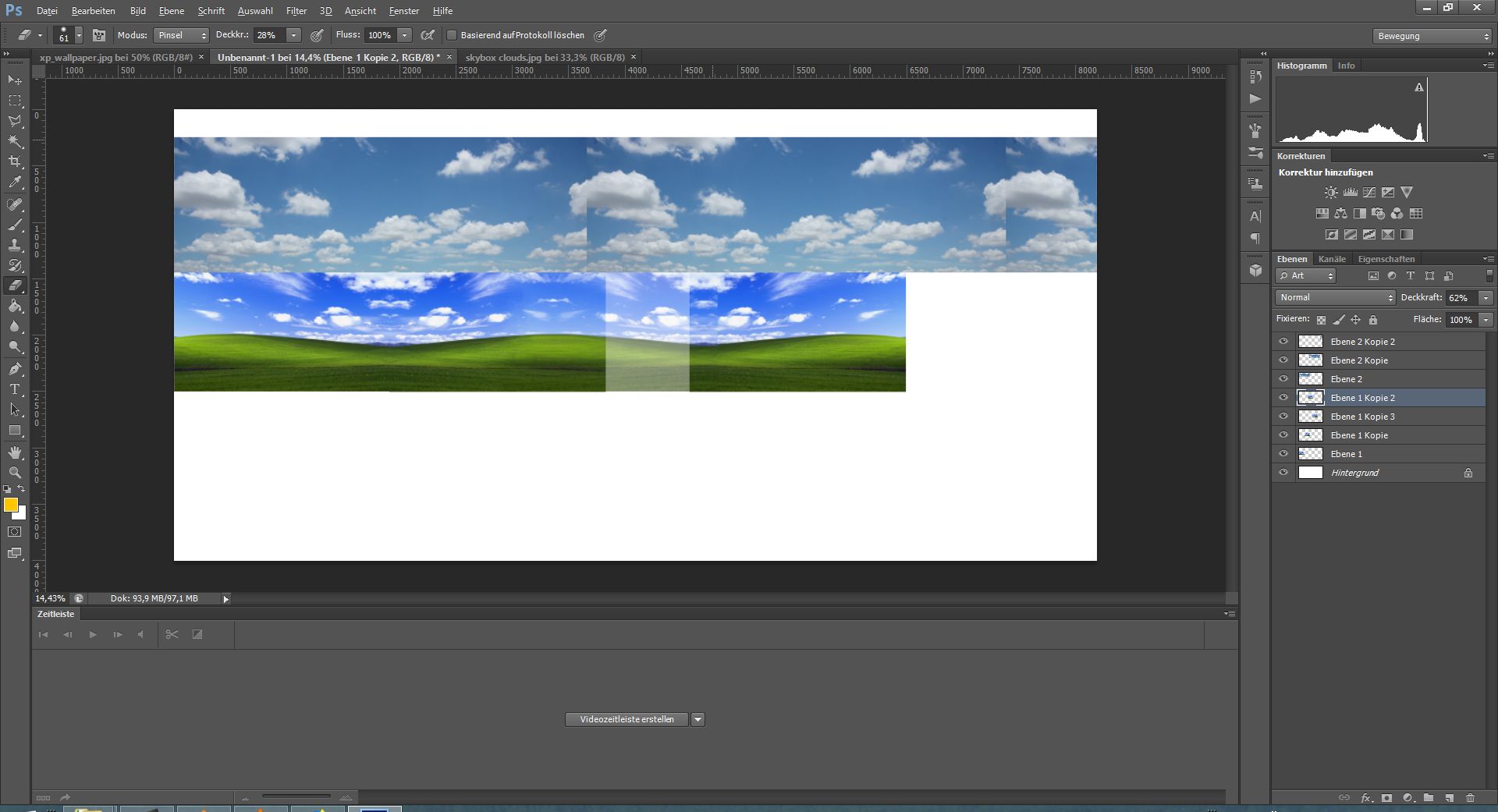Image resolution: width=1498 pixels, height=812 pixels.
Task: Select the Pen tool
Action: tap(15, 369)
